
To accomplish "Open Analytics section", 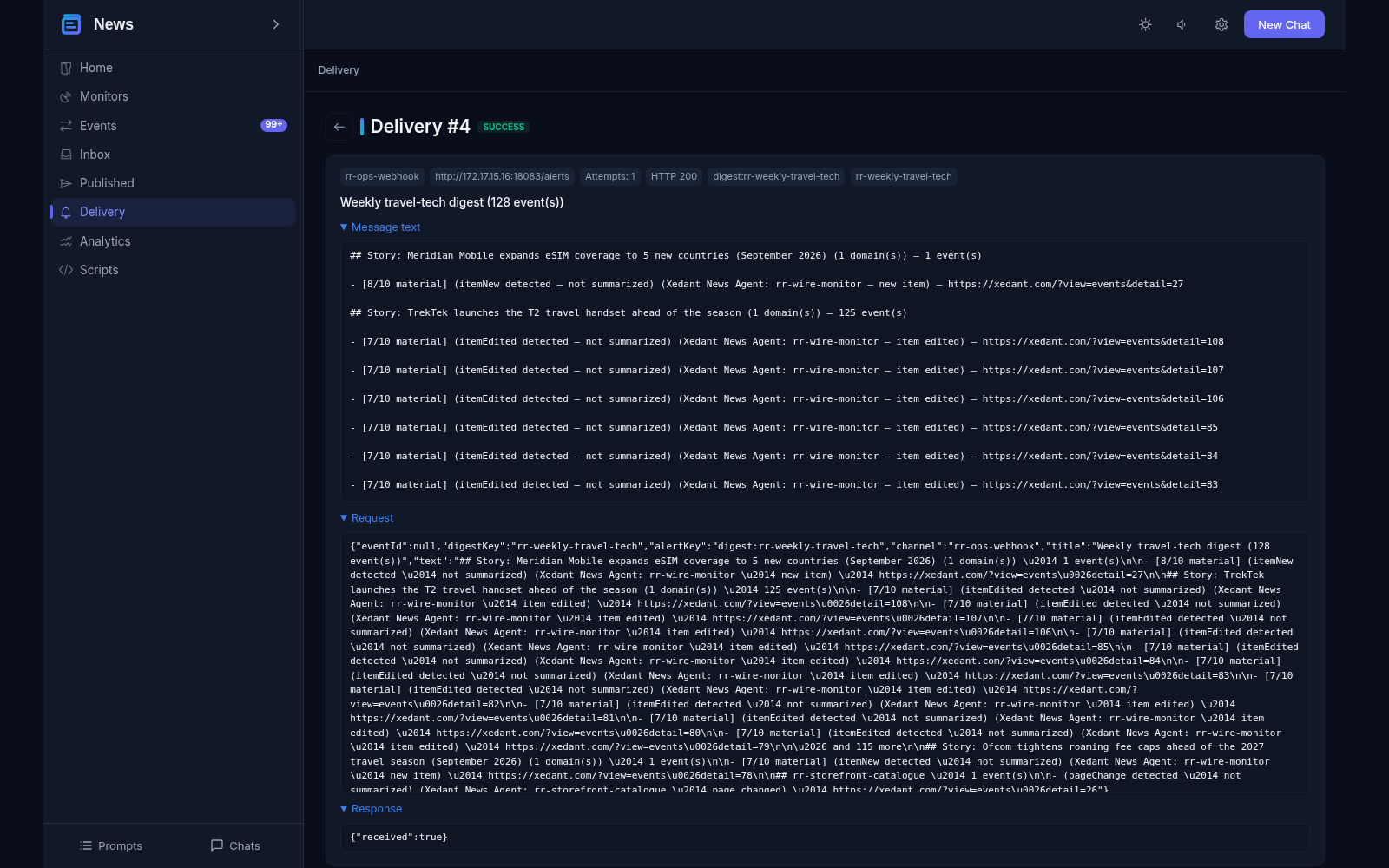I will 174,241.
